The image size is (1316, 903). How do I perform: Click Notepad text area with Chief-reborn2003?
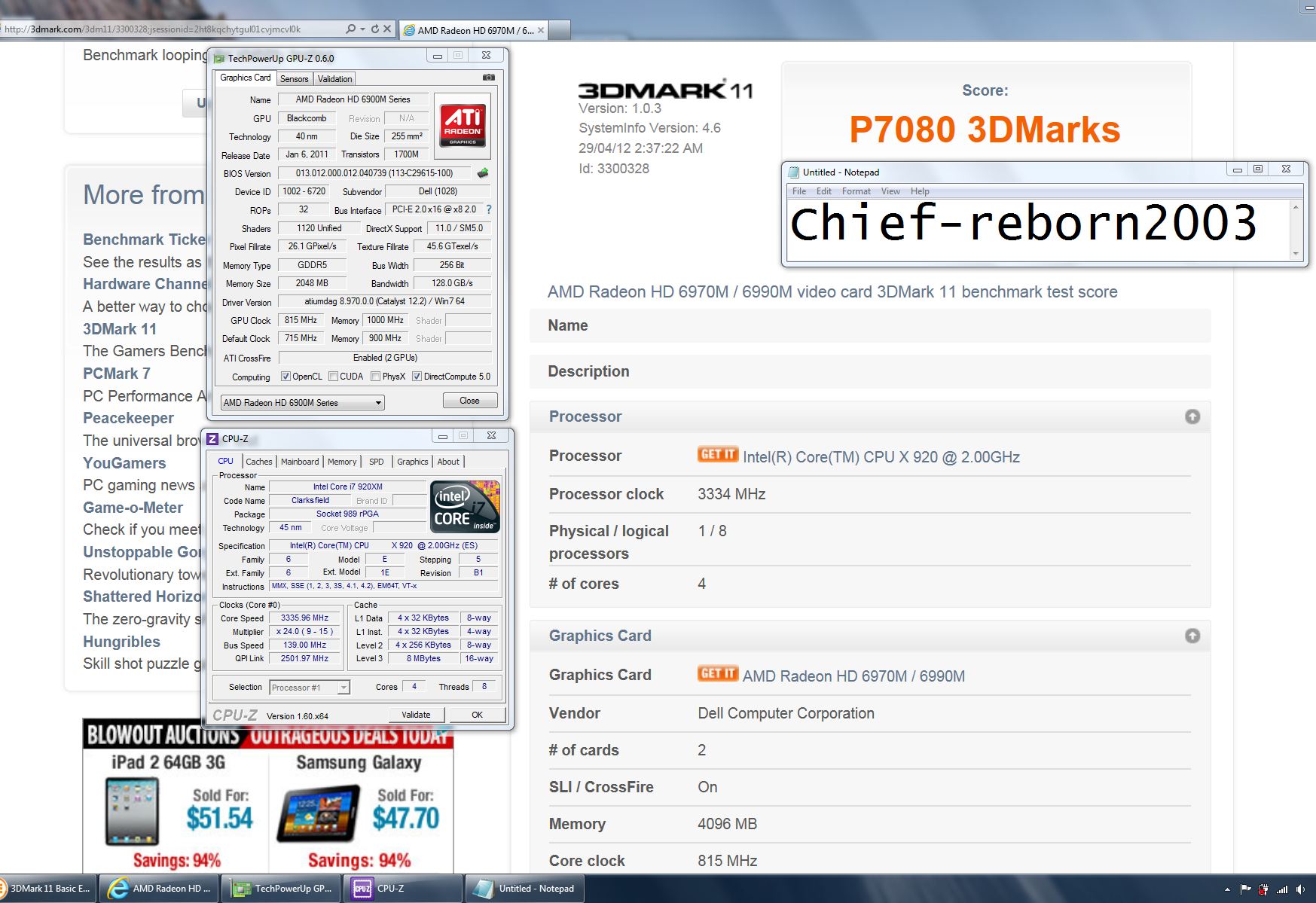click(1038, 230)
